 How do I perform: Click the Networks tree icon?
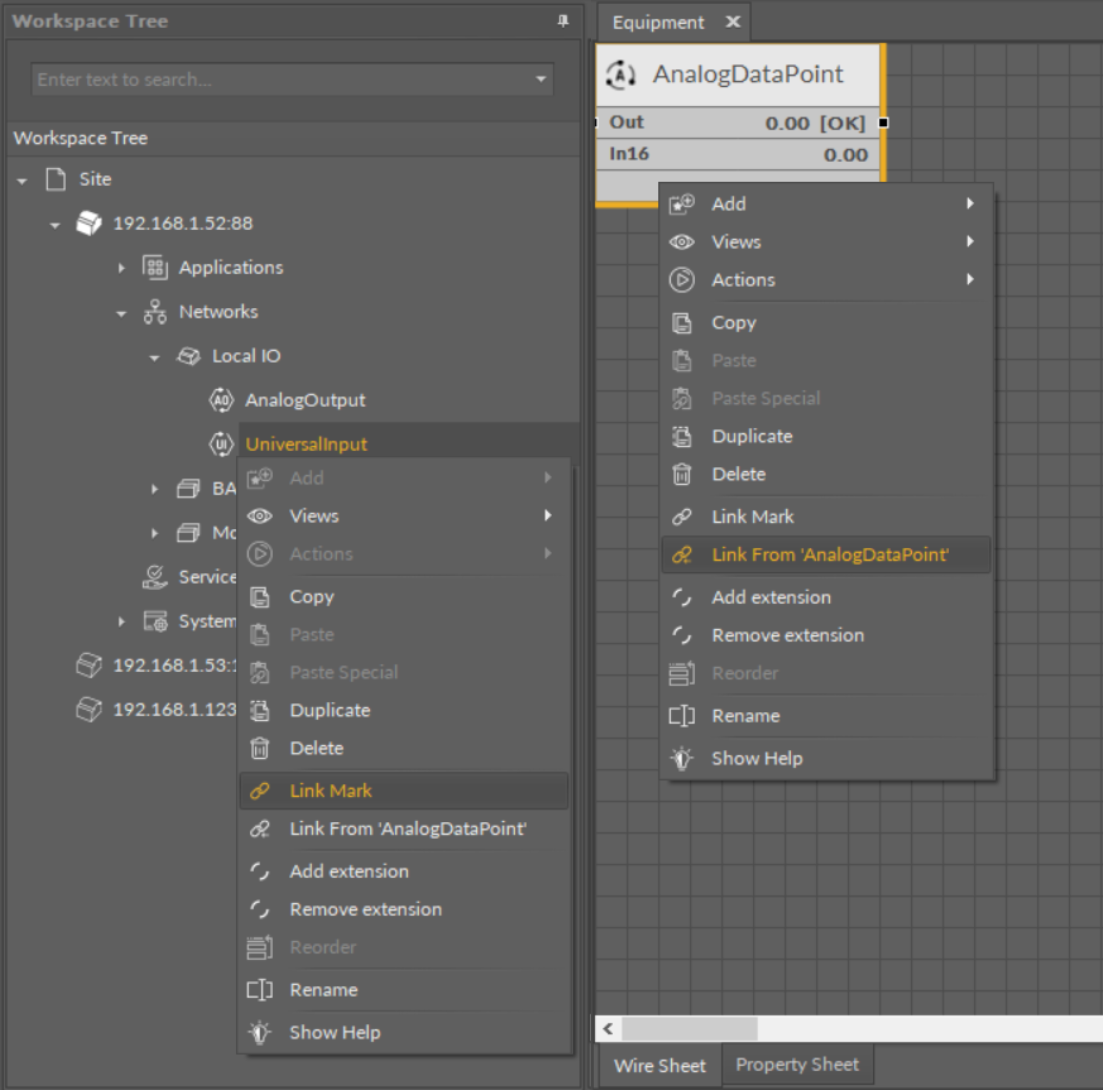155,312
